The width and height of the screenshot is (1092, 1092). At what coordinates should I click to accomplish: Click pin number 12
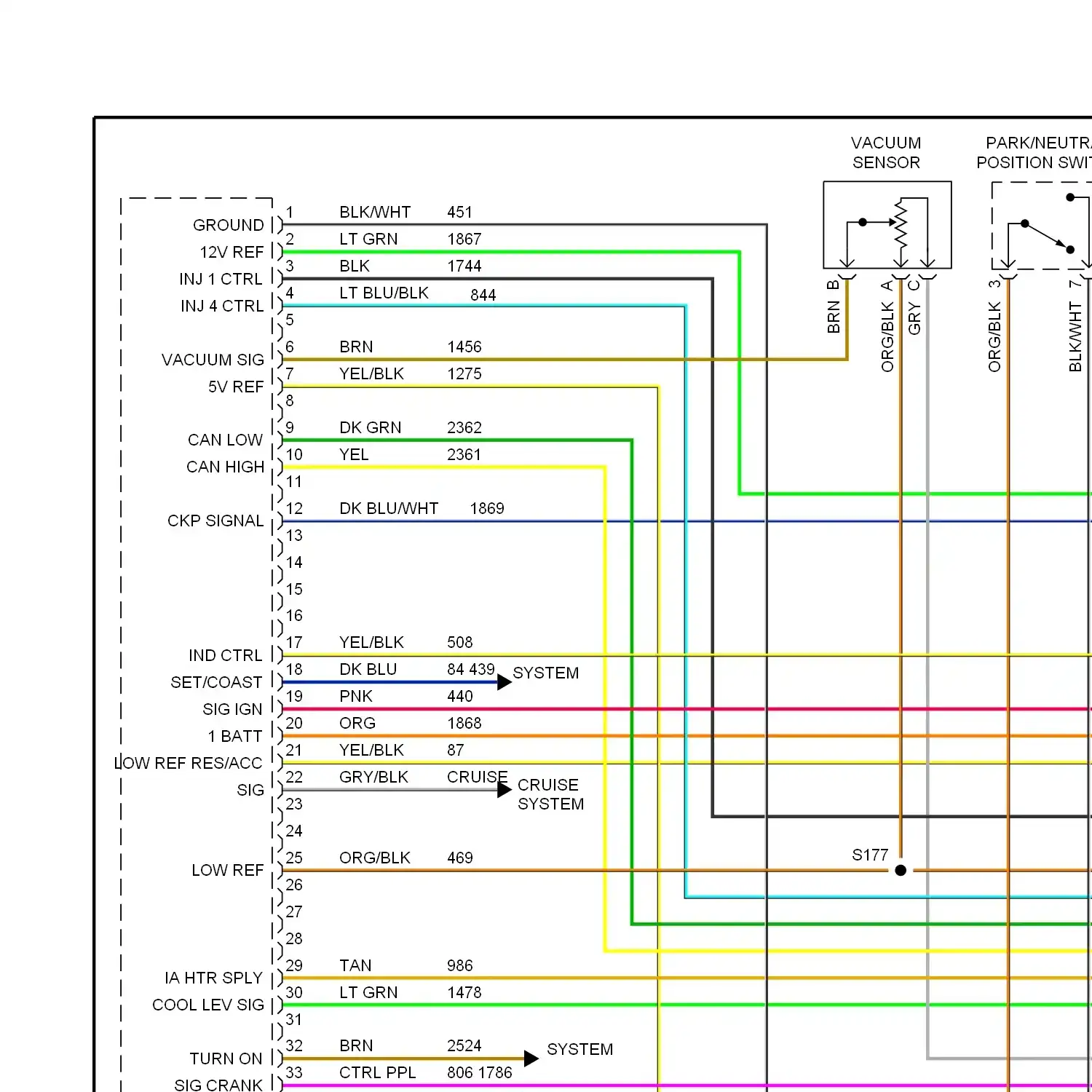294,508
